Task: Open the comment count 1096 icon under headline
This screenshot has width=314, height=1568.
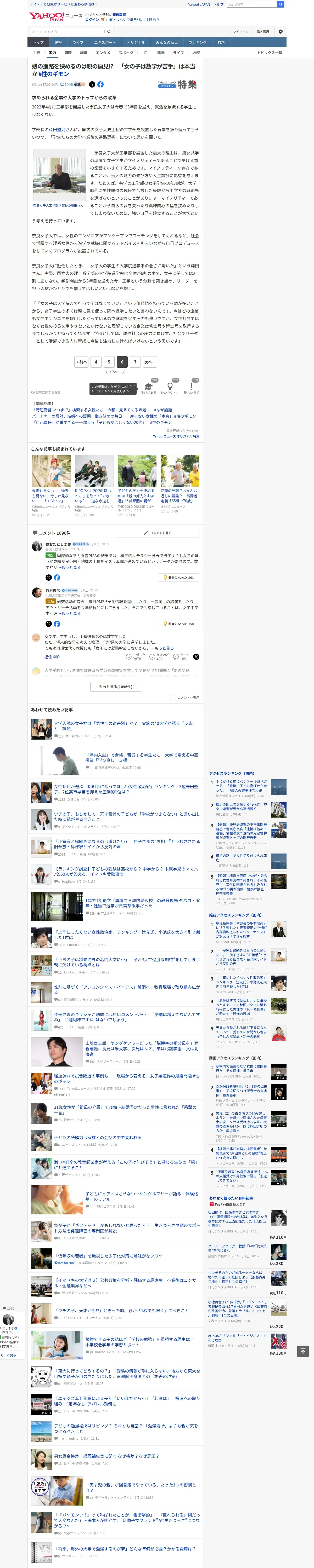Action: (x=67, y=85)
